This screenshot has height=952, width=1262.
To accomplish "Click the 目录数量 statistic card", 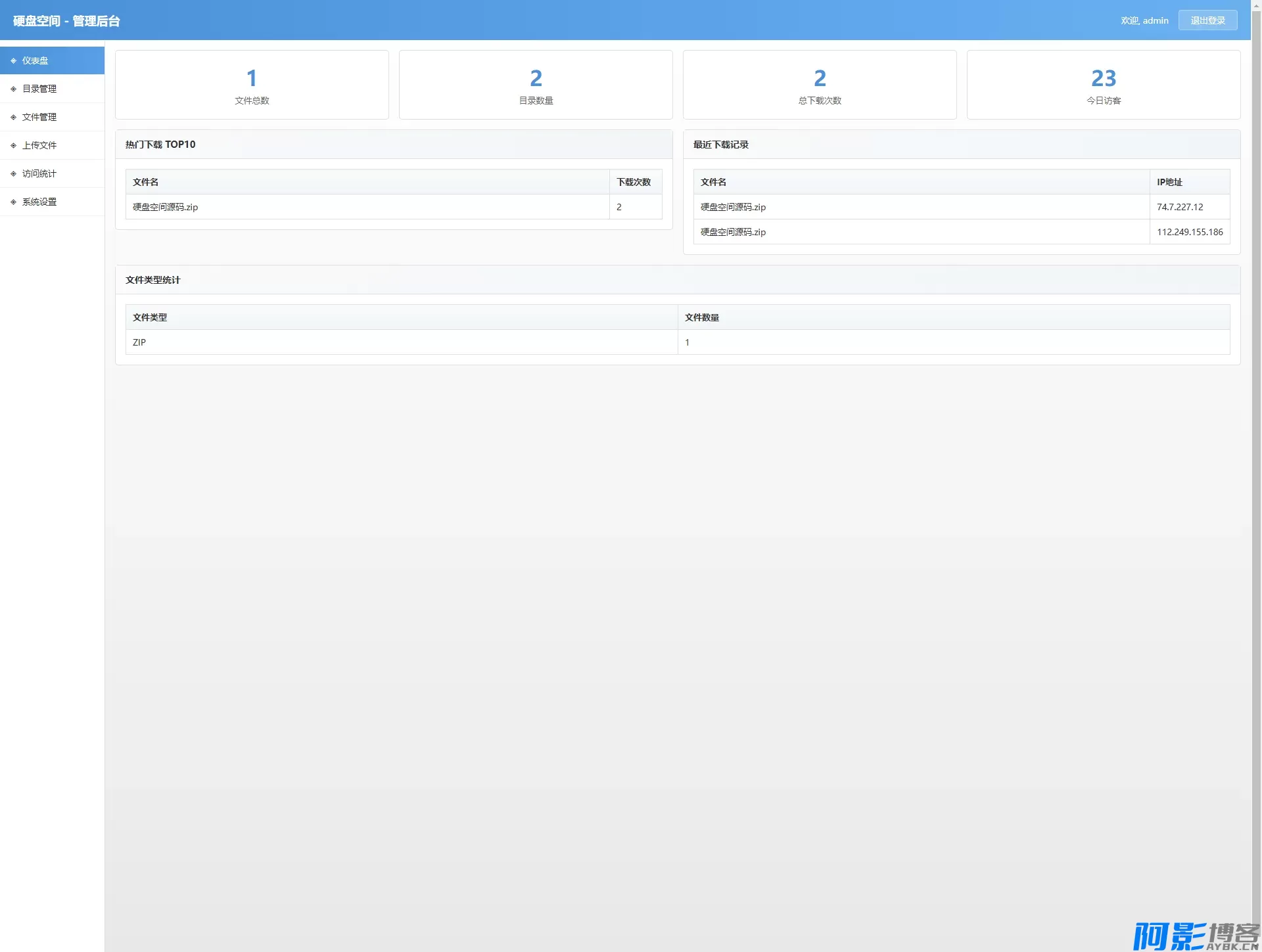I will [536, 85].
